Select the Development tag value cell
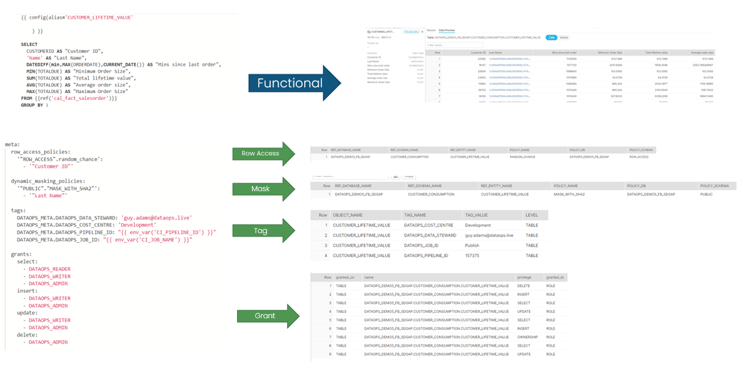The image size is (741, 367). pyautogui.click(x=477, y=225)
